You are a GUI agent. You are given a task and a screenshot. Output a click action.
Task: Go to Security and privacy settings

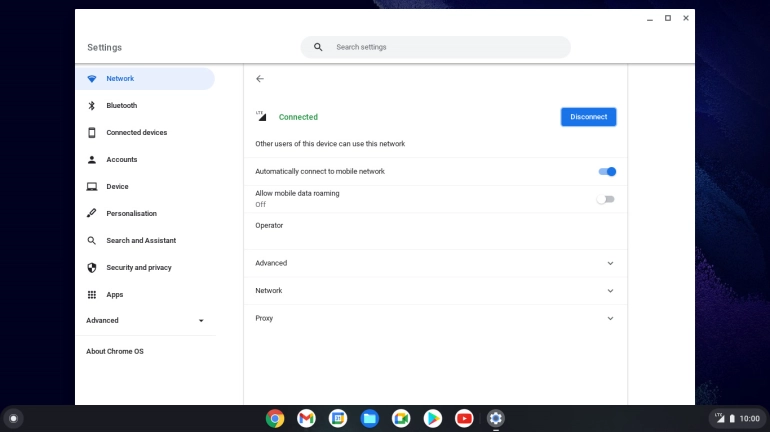[x=139, y=268]
